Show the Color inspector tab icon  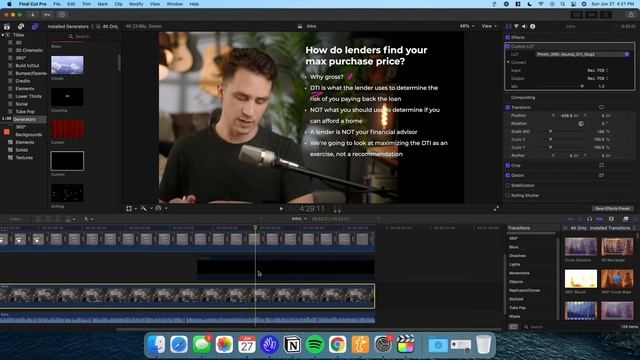[x=516, y=26]
